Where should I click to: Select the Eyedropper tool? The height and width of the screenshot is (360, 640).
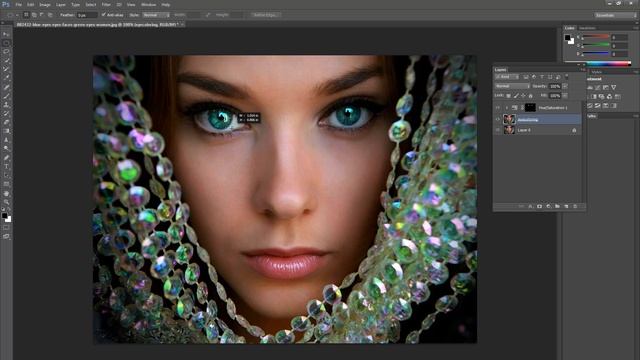click(6, 78)
